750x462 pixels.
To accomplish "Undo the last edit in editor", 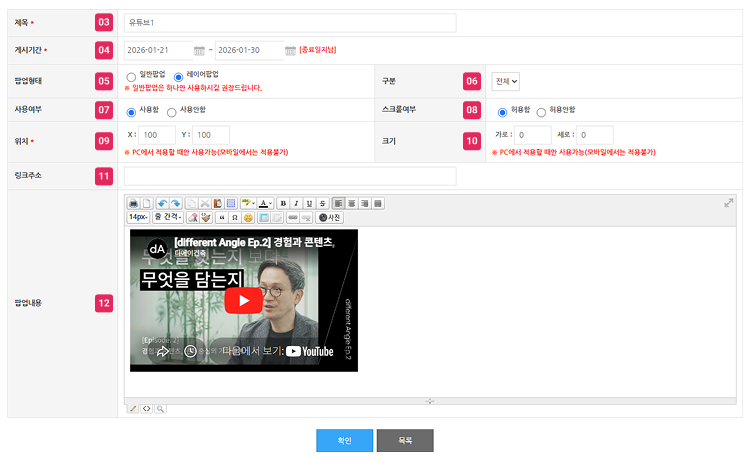I will pos(163,204).
